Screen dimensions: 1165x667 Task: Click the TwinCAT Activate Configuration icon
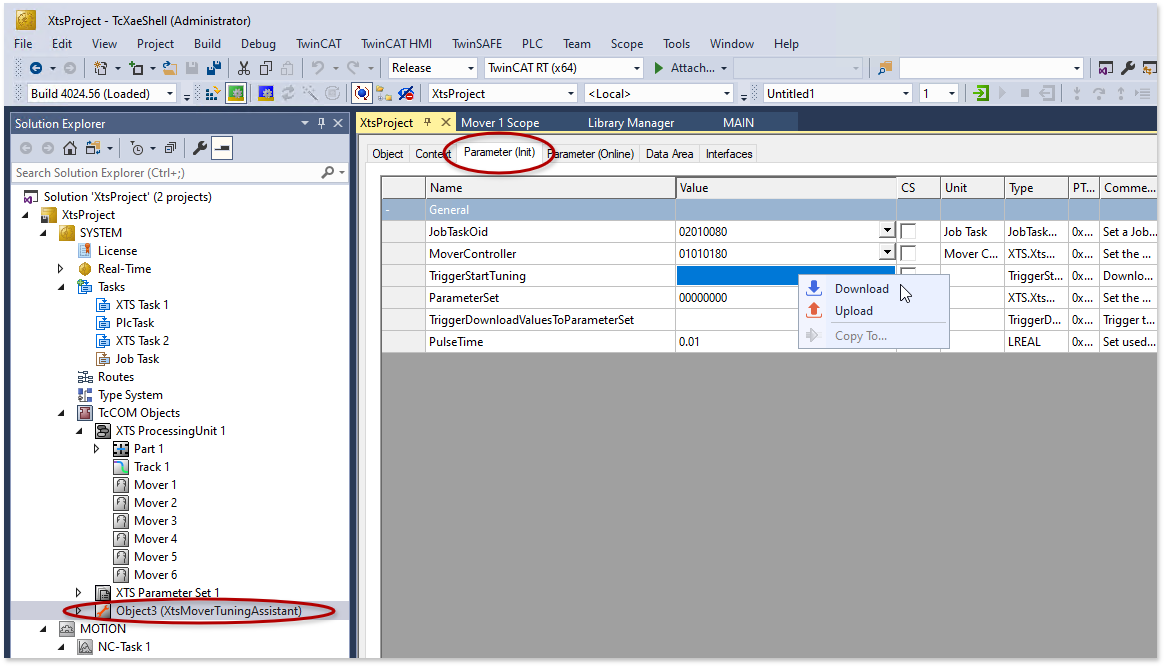coord(212,94)
